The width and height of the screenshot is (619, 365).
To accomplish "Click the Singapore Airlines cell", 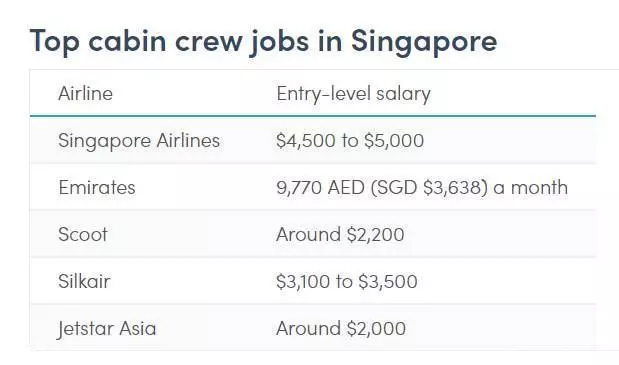I will click(x=139, y=141).
